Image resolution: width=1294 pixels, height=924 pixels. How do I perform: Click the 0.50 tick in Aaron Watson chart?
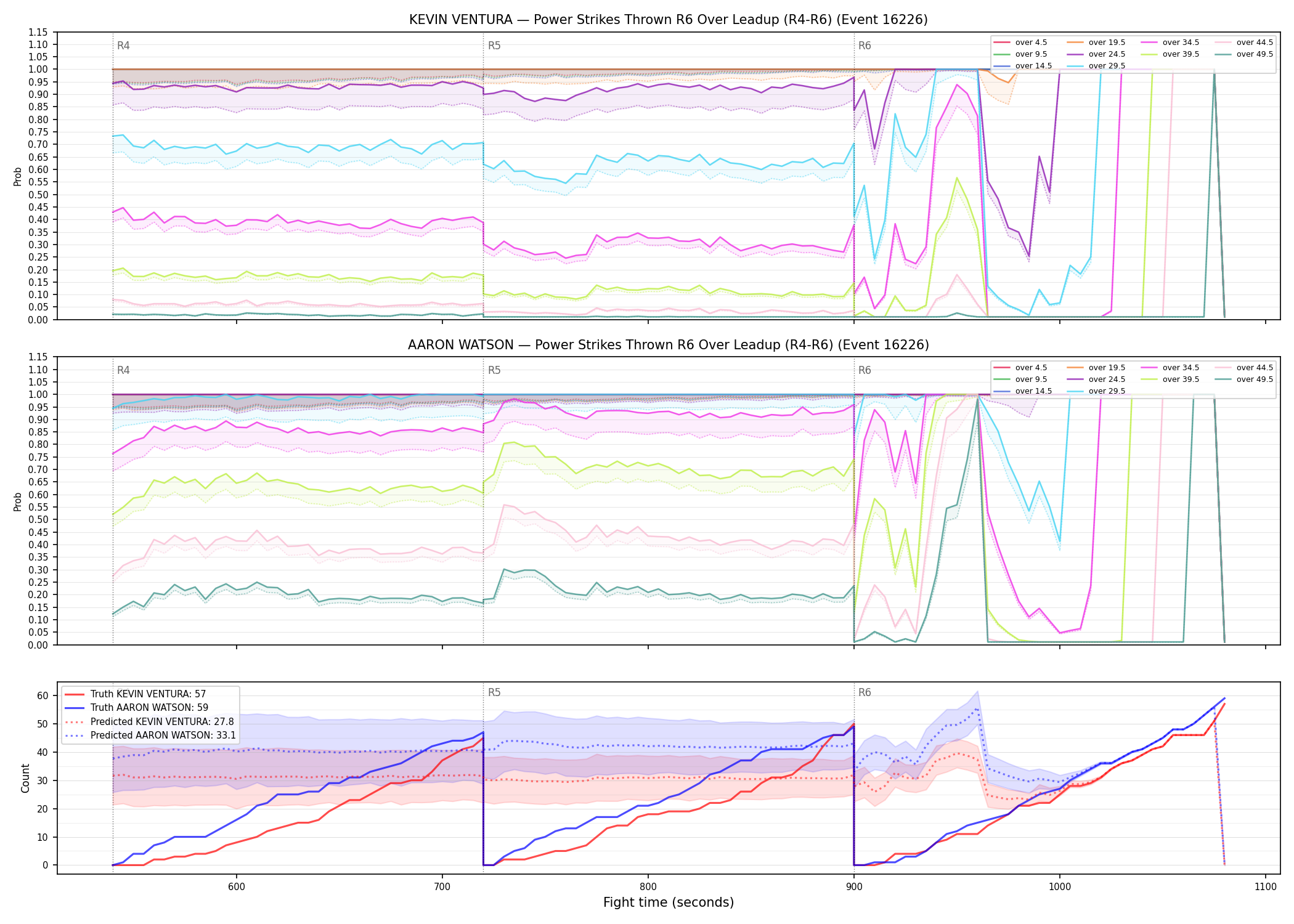pos(38,520)
